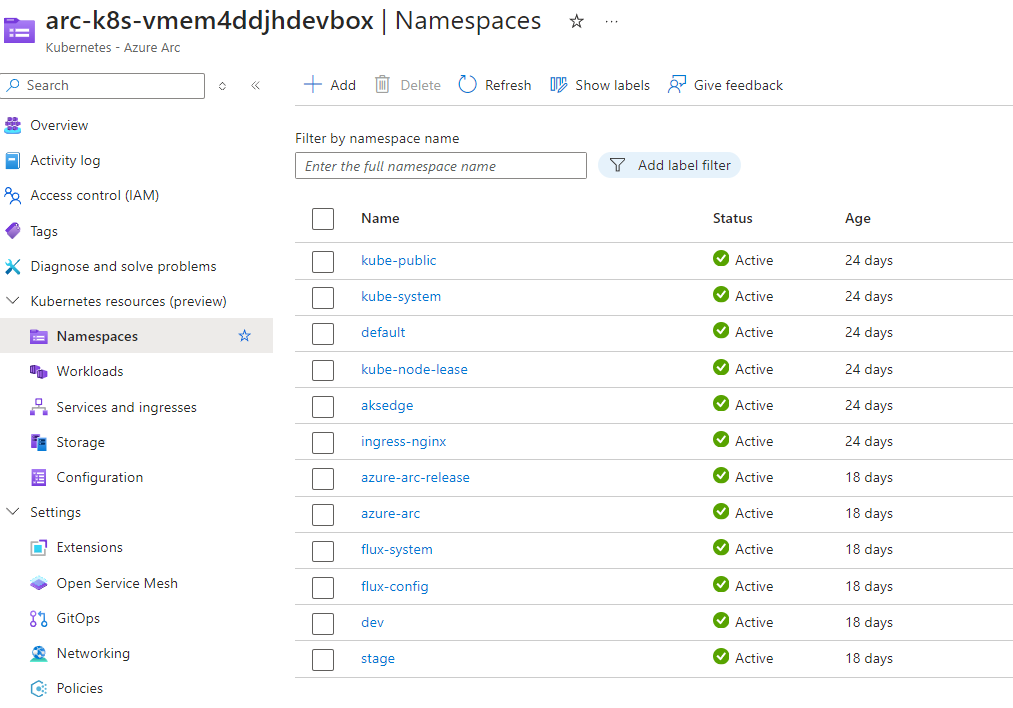Click the Diagnose and solve problems wrench icon
The height and width of the screenshot is (708, 1013).
[13, 266]
